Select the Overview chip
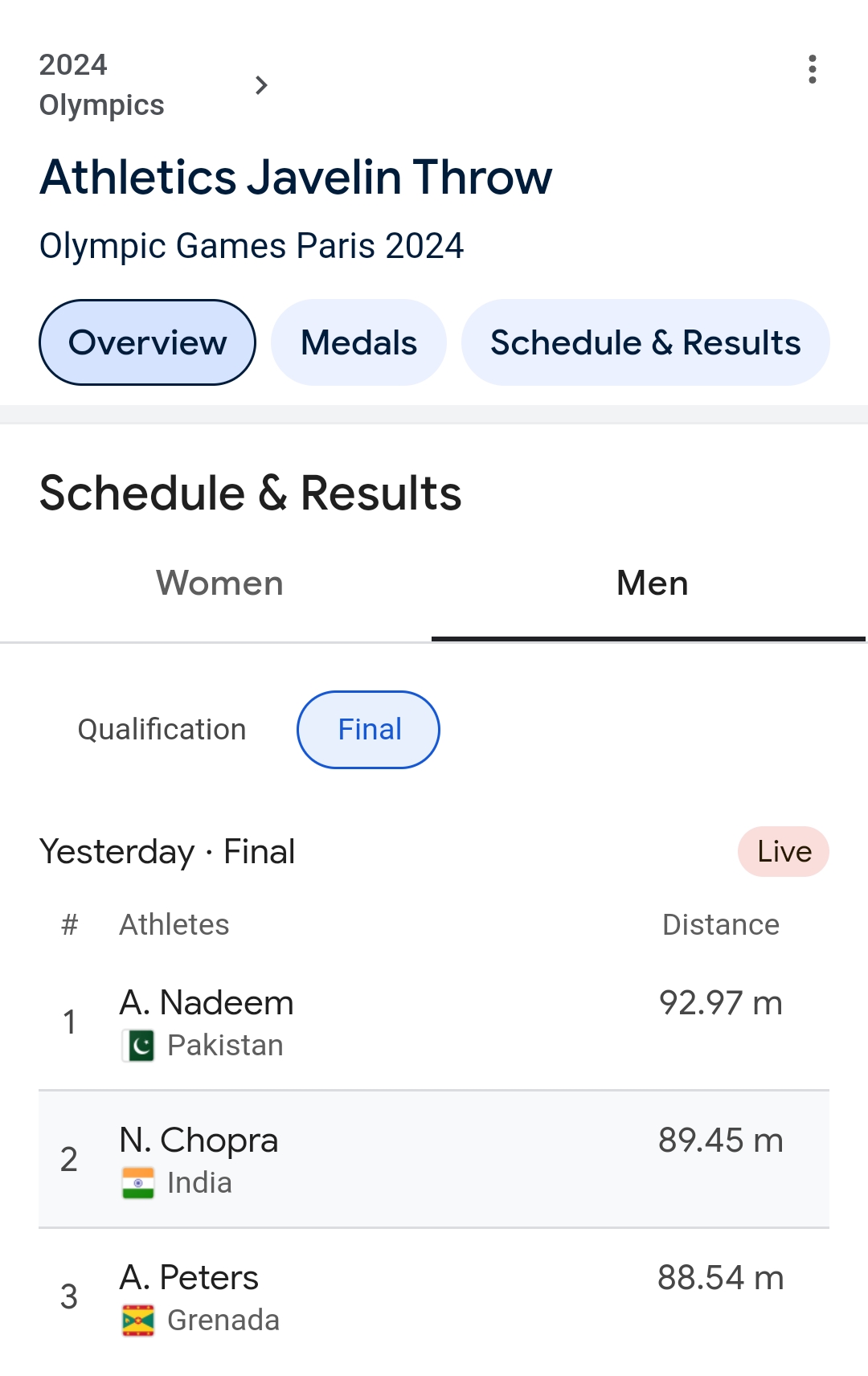 point(147,342)
